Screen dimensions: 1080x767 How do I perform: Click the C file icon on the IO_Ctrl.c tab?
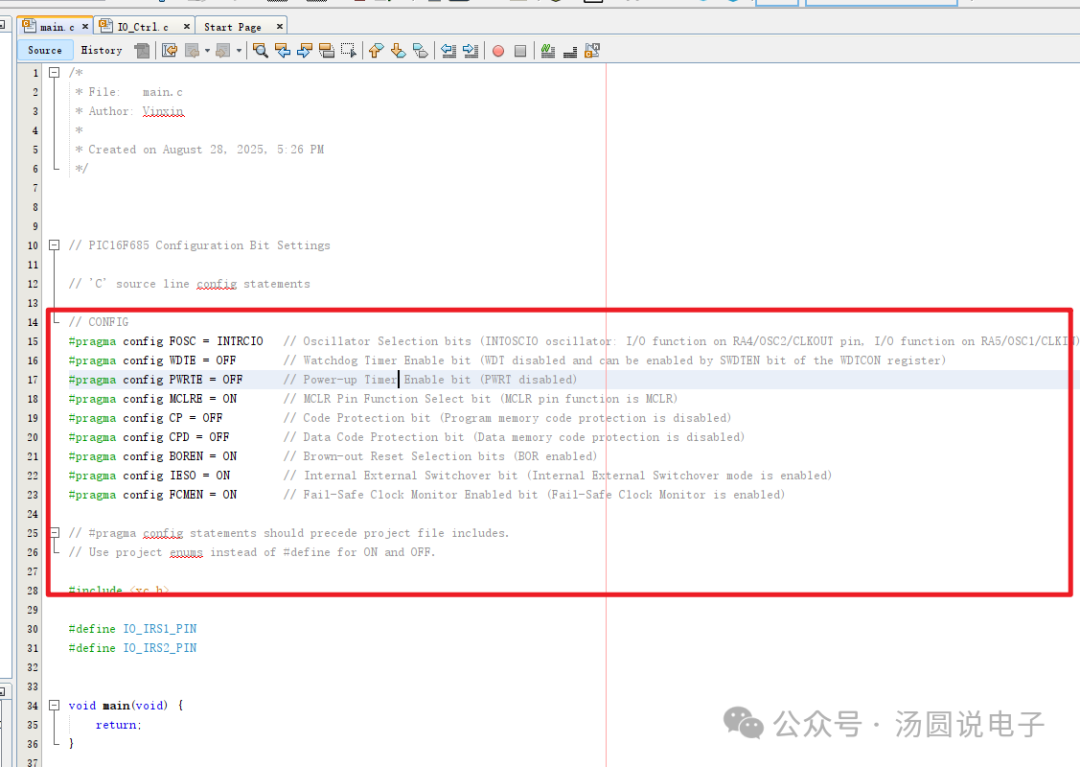pos(106,25)
